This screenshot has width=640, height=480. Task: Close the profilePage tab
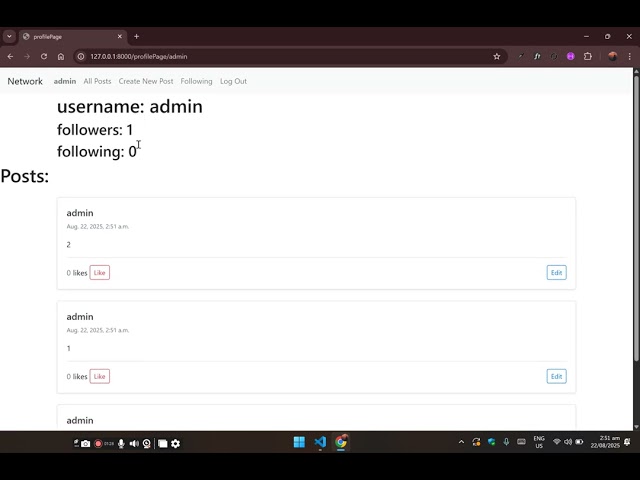[120, 36]
